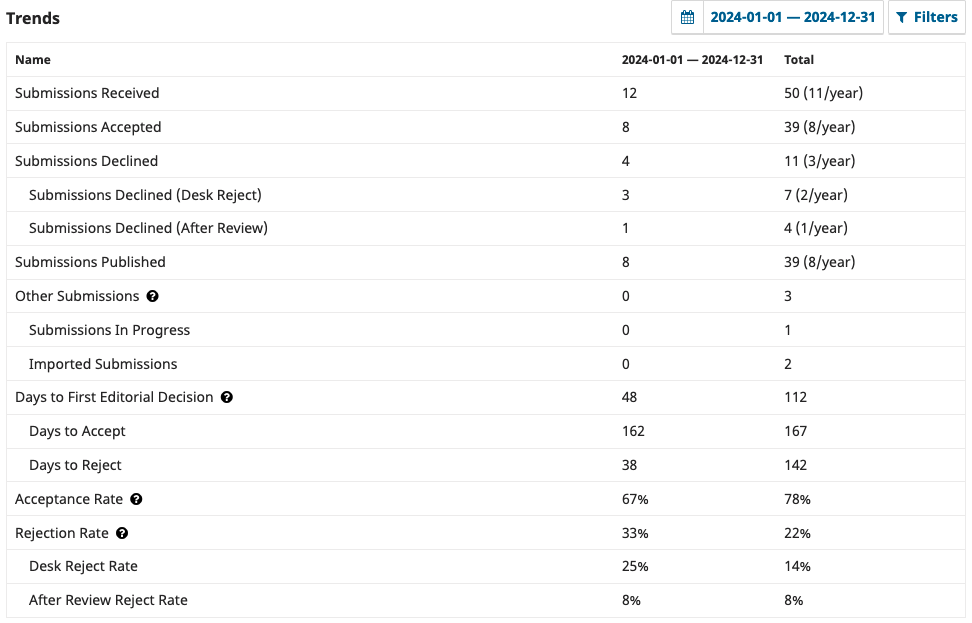Viewport: 972px width, 623px height.
Task: Click the Imported Submissions row label
Action: pyautogui.click(x=103, y=364)
